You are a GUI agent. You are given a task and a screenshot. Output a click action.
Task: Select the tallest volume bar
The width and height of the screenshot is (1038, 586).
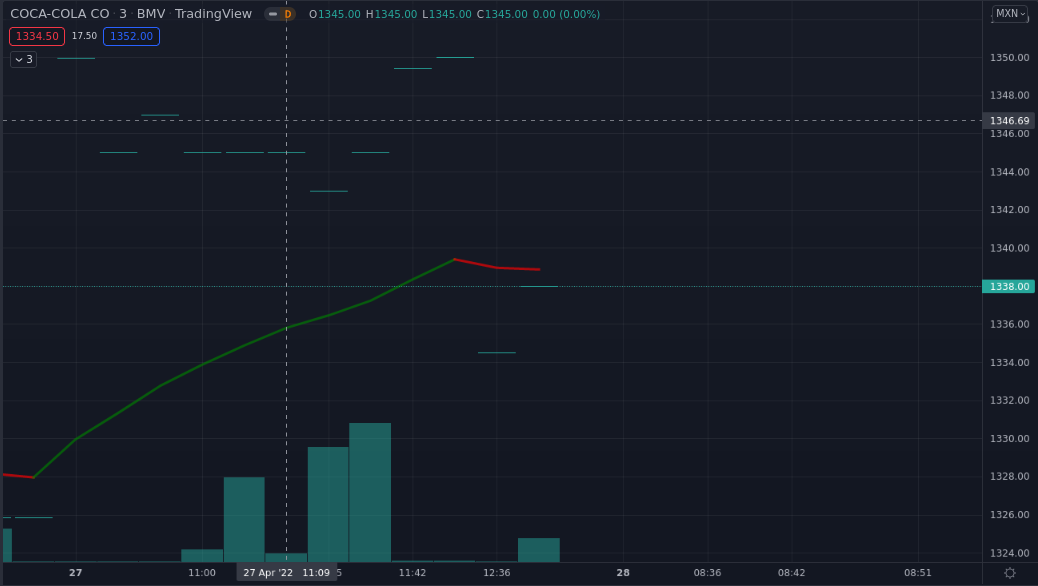(370, 493)
